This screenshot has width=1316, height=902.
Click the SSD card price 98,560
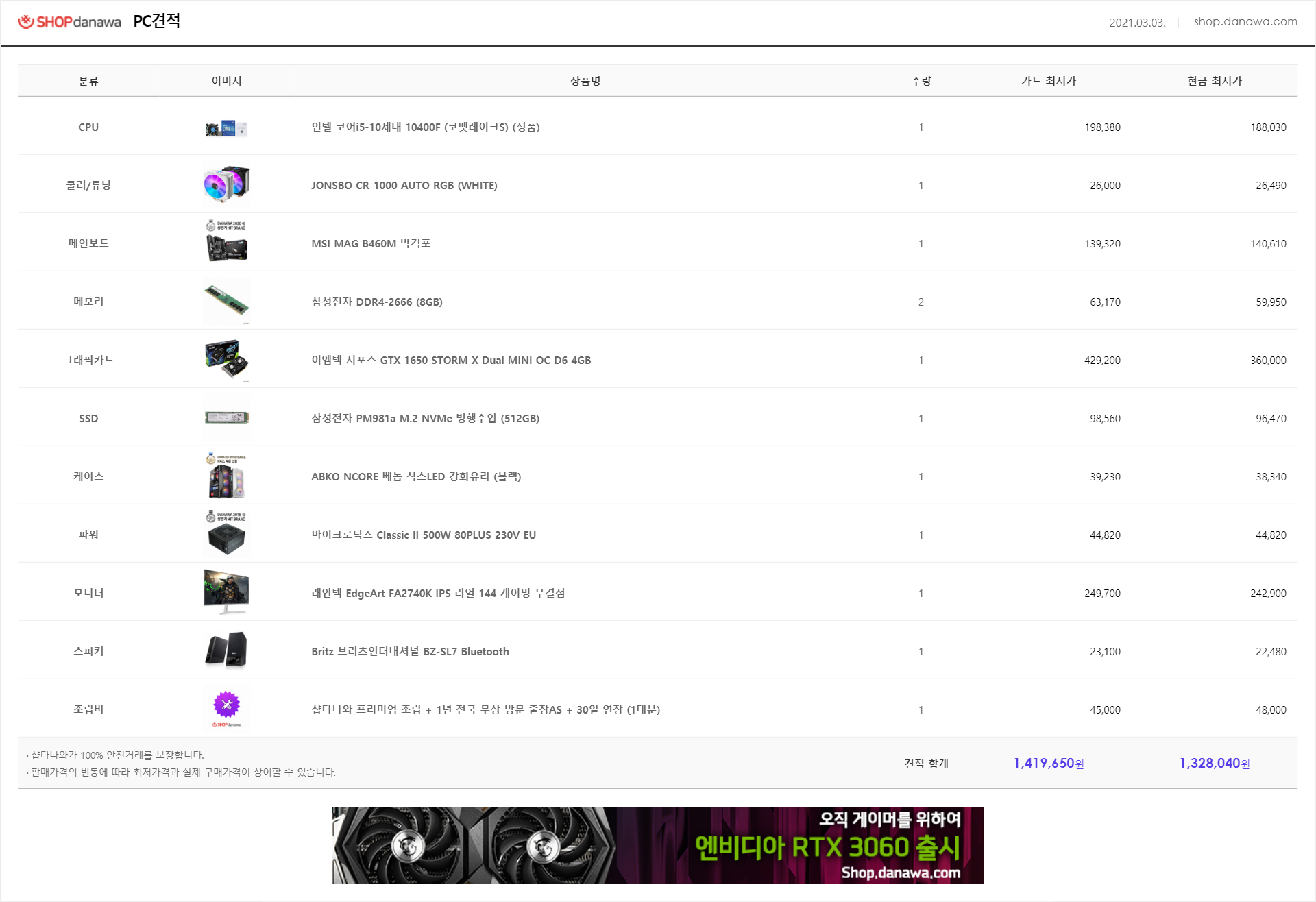1105,419
